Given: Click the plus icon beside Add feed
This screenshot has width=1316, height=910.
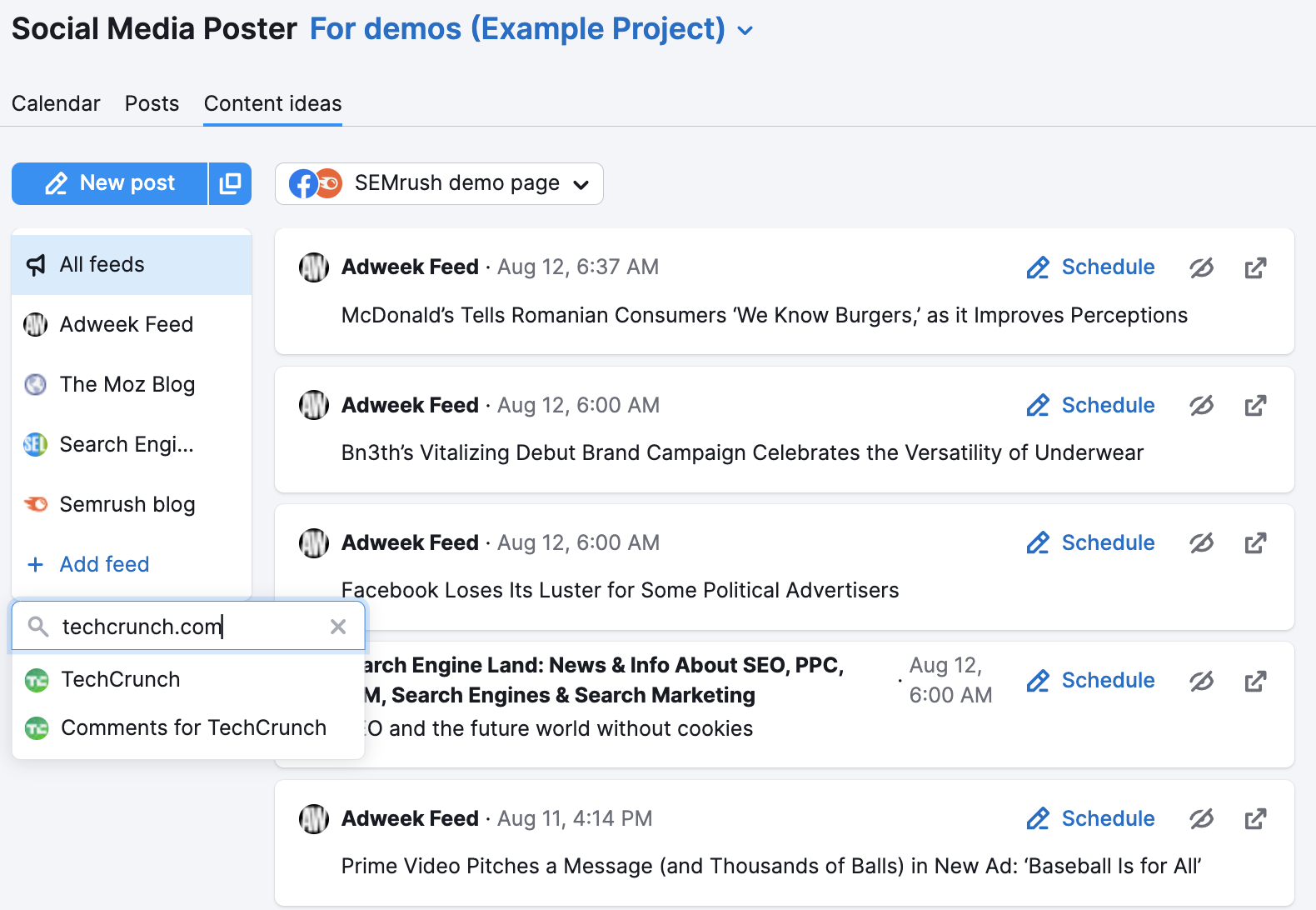Looking at the screenshot, I should (36, 565).
